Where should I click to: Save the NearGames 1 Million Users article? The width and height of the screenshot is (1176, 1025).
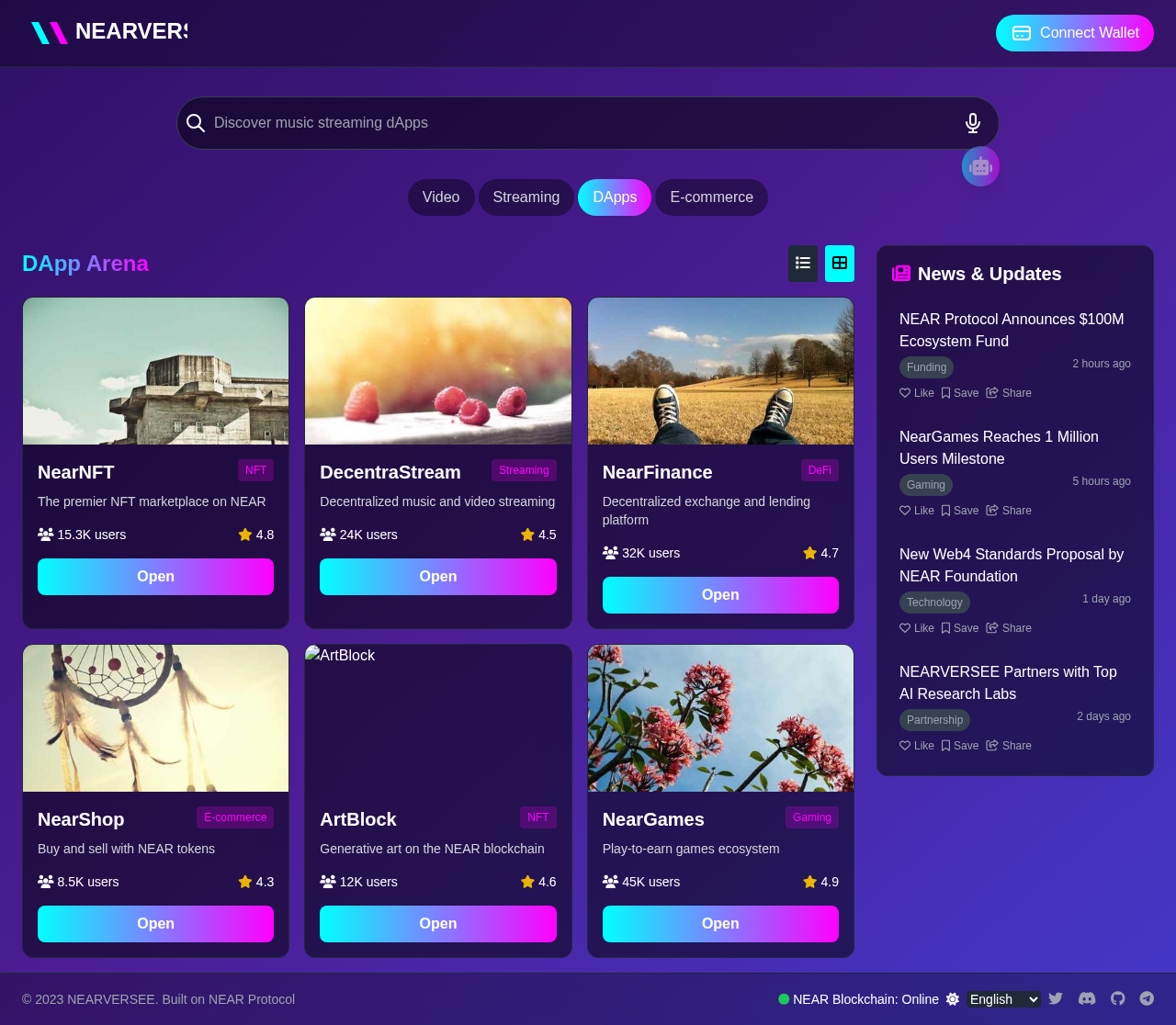959,510
